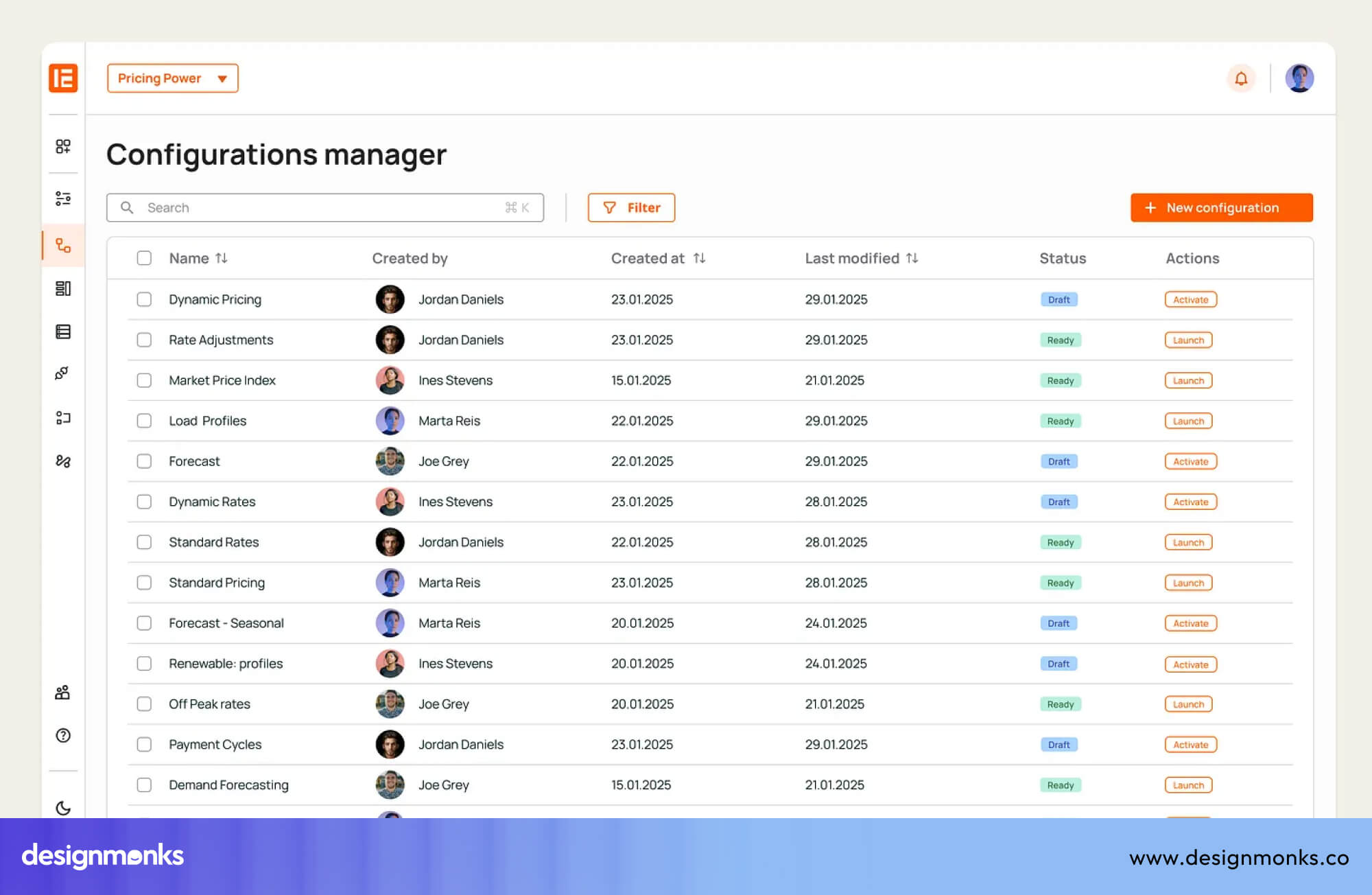1372x895 pixels.
Task: Open the help question mark icon
Action: [63, 736]
